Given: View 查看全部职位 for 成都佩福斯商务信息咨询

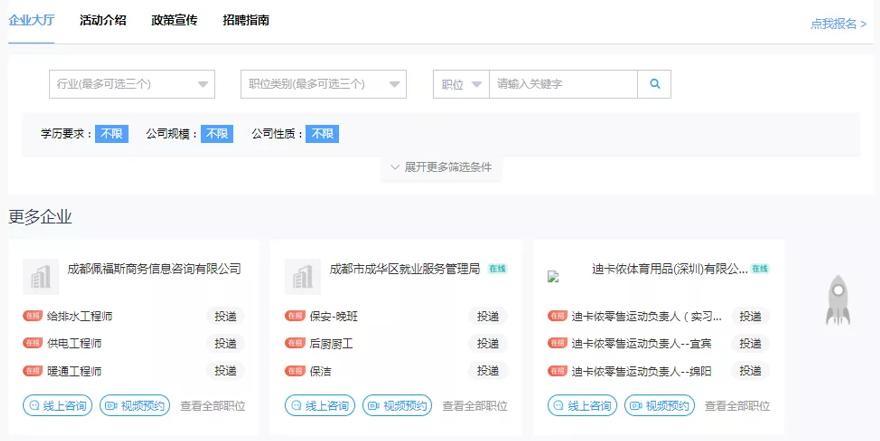Looking at the screenshot, I should coord(213,406).
